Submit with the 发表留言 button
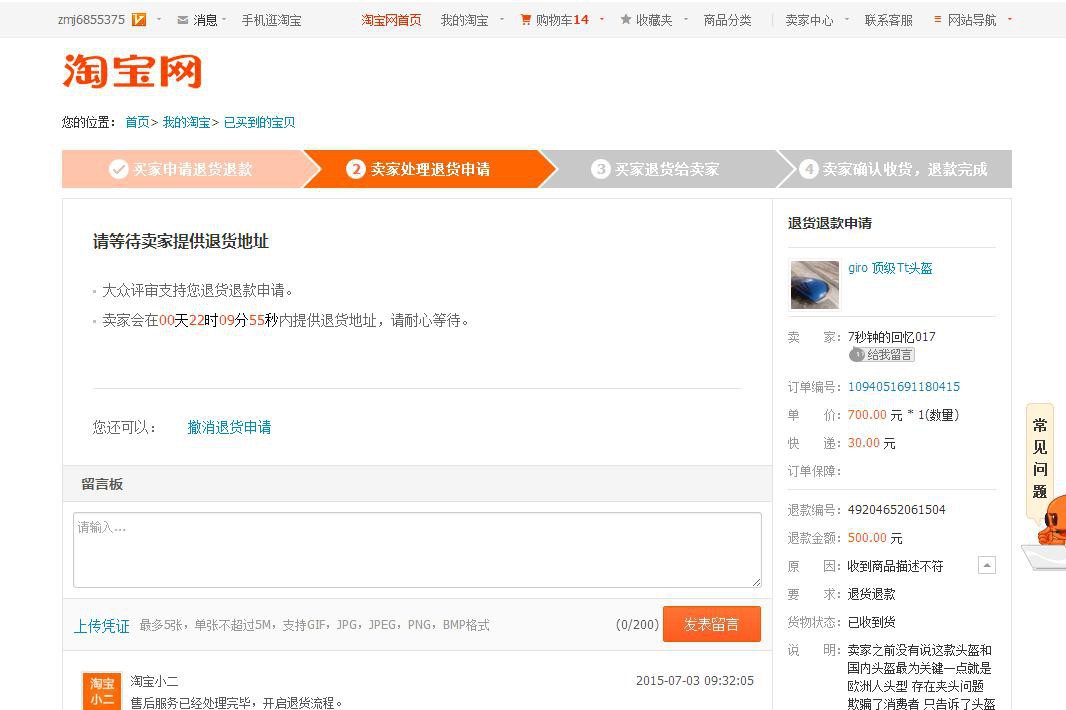Image resolution: width=1066 pixels, height=710 pixels. [x=711, y=624]
